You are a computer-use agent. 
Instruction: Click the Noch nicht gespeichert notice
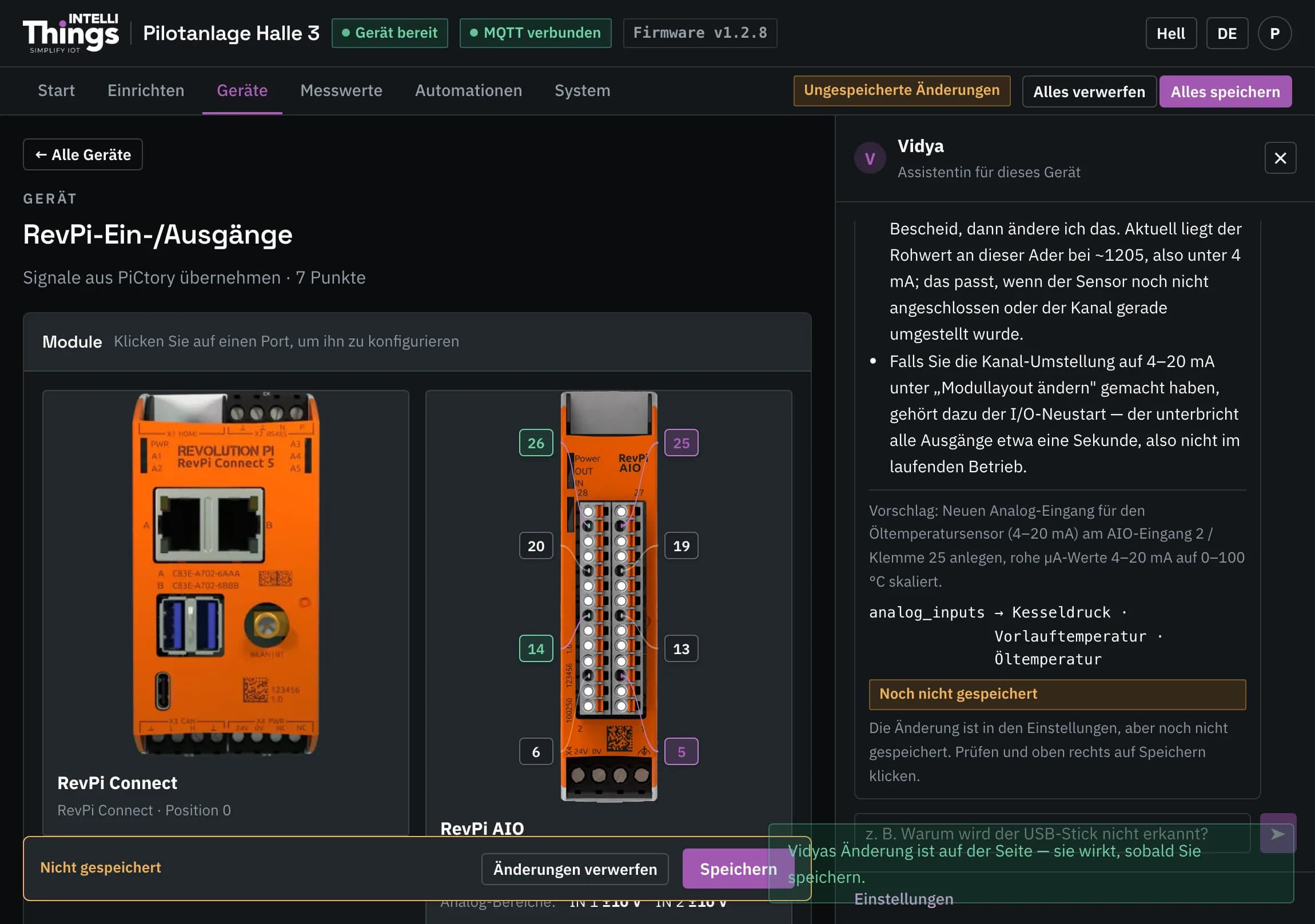1057,694
